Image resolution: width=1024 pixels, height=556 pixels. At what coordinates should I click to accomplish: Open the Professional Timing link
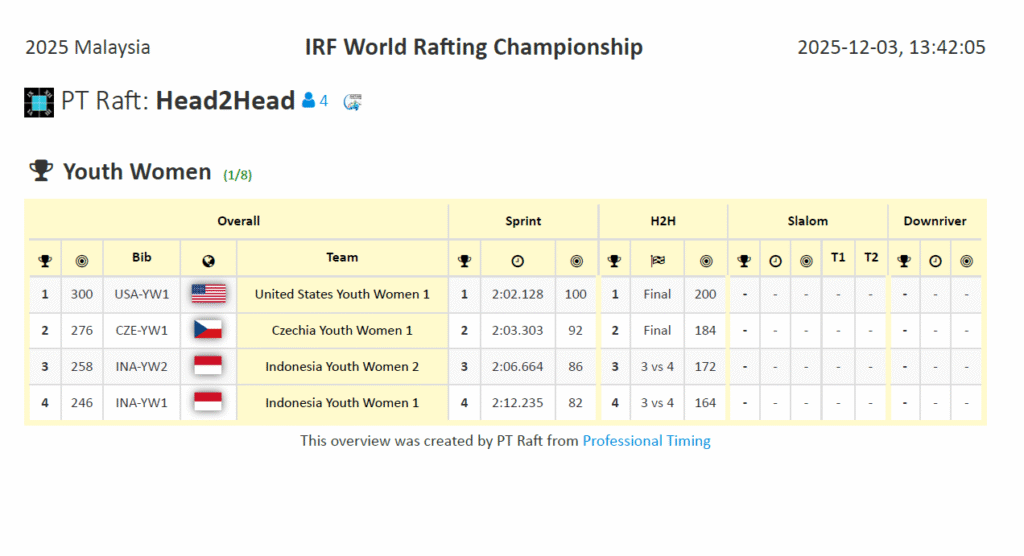tap(646, 441)
